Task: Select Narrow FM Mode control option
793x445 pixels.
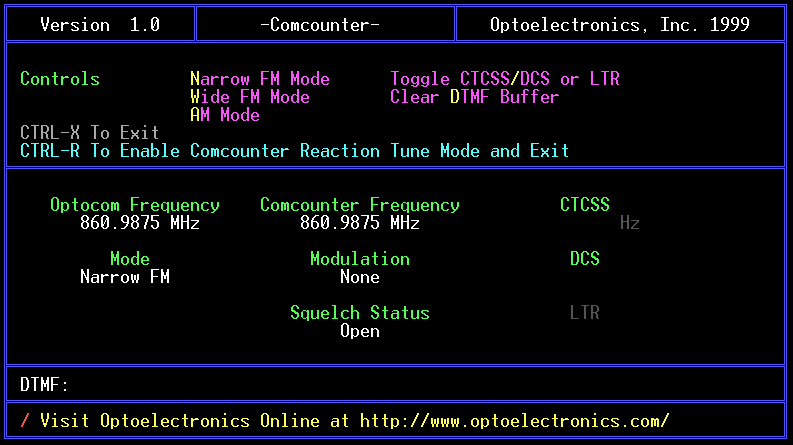Action: pyautogui.click(x=259, y=79)
